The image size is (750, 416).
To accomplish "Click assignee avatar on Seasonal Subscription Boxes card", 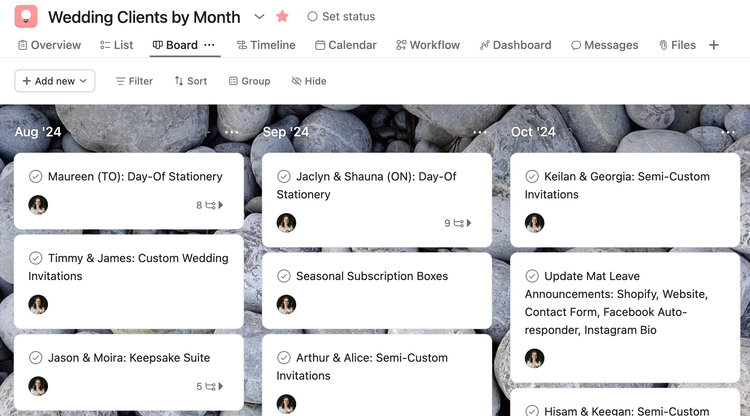I will click(287, 305).
